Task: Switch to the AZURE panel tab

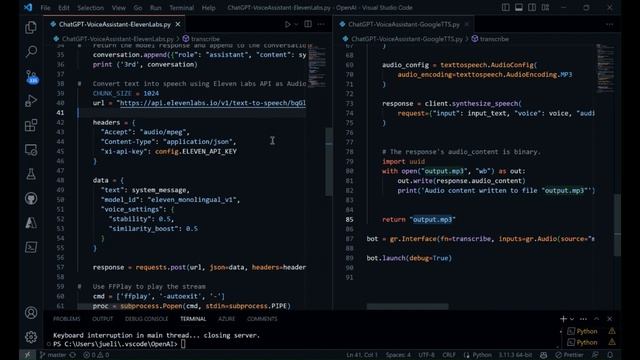Action: coord(227,319)
